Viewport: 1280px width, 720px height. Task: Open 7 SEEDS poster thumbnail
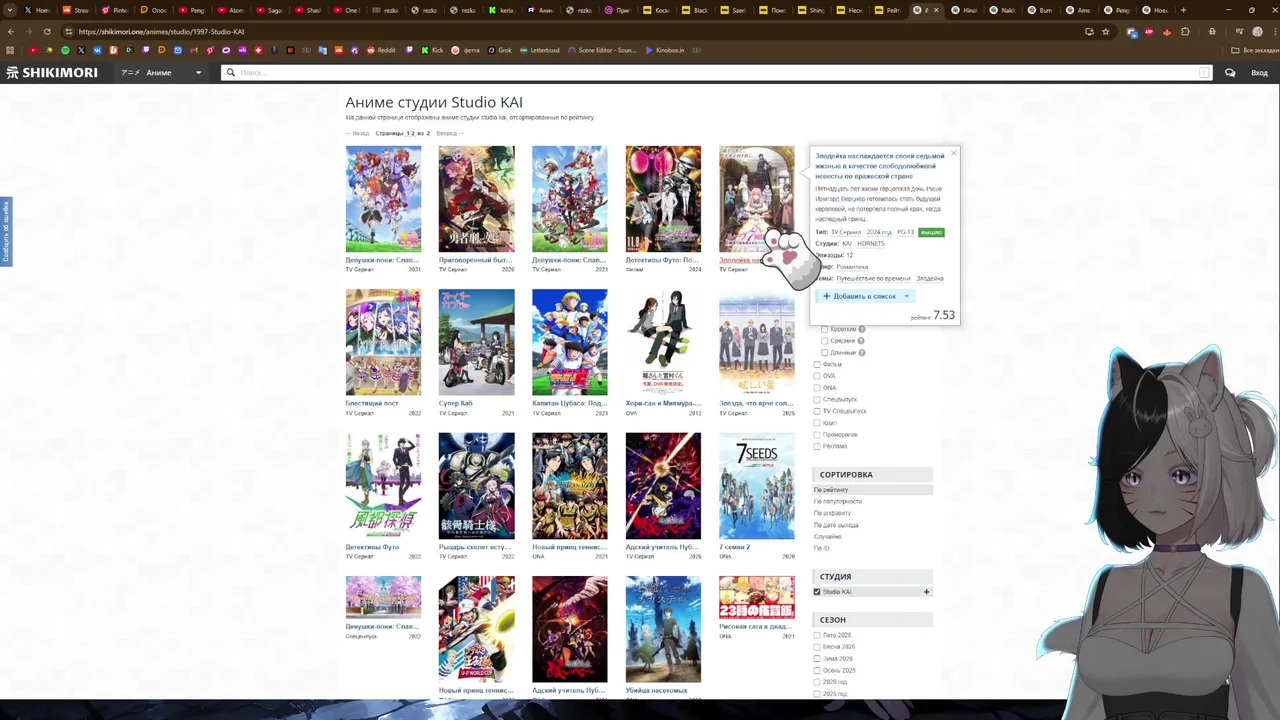click(757, 486)
